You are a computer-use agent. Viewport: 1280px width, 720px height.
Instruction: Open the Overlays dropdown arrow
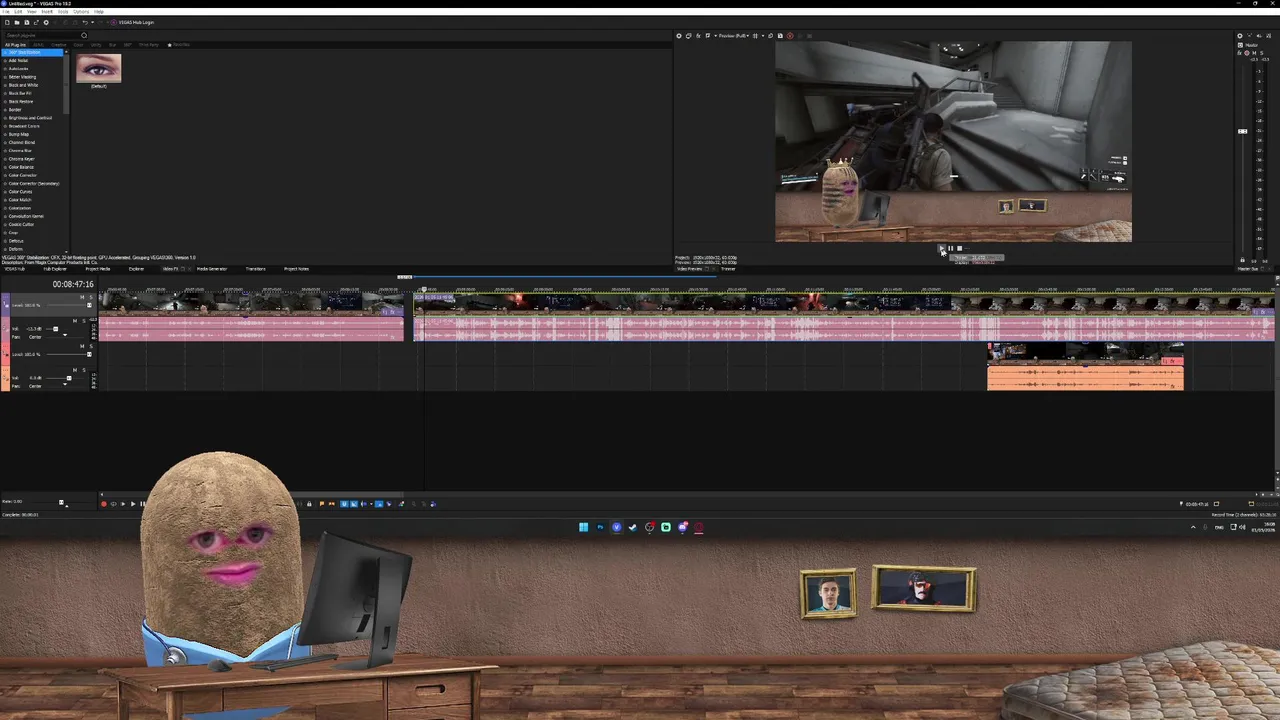[x=763, y=36]
